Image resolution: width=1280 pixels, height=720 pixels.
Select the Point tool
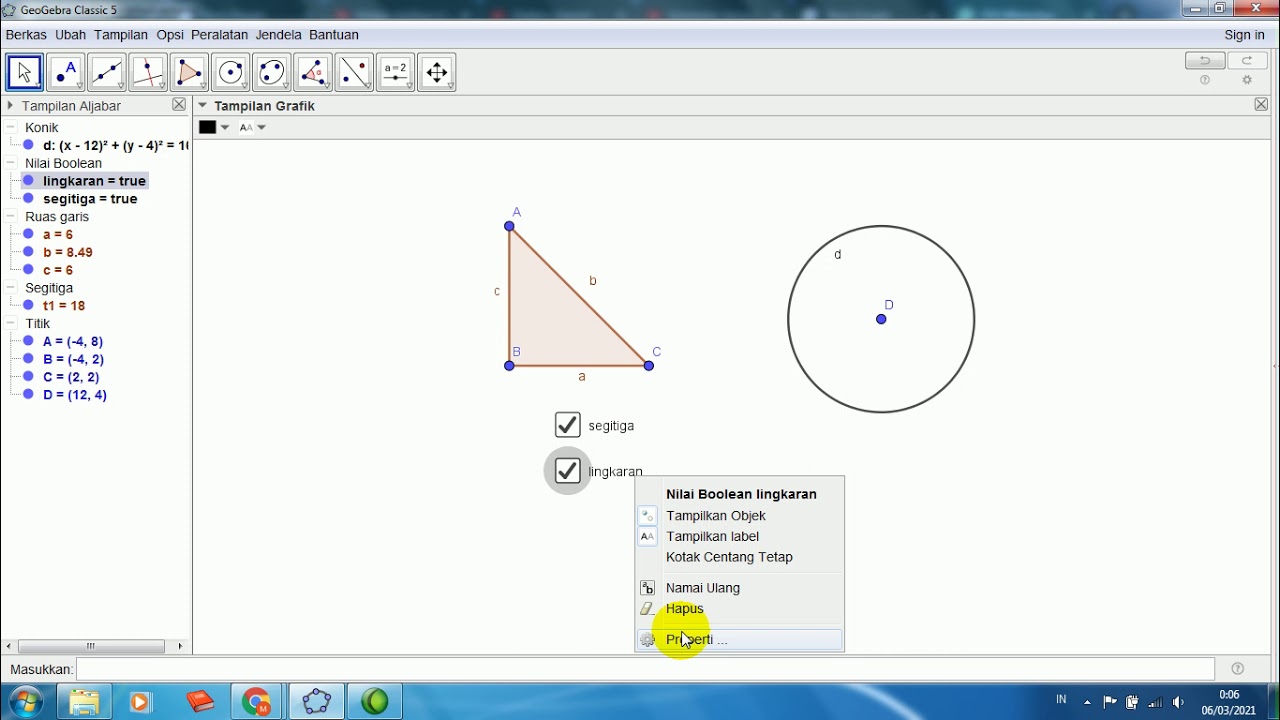pyautogui.click(x=66, y=72)
